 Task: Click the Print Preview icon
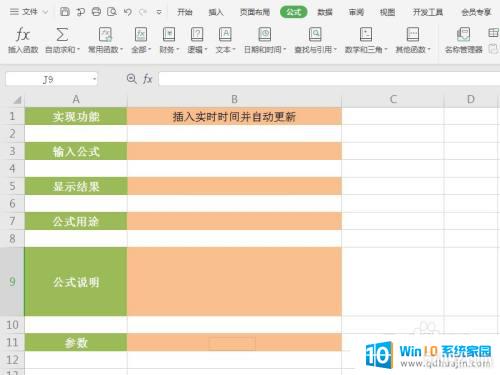[112, 12]
